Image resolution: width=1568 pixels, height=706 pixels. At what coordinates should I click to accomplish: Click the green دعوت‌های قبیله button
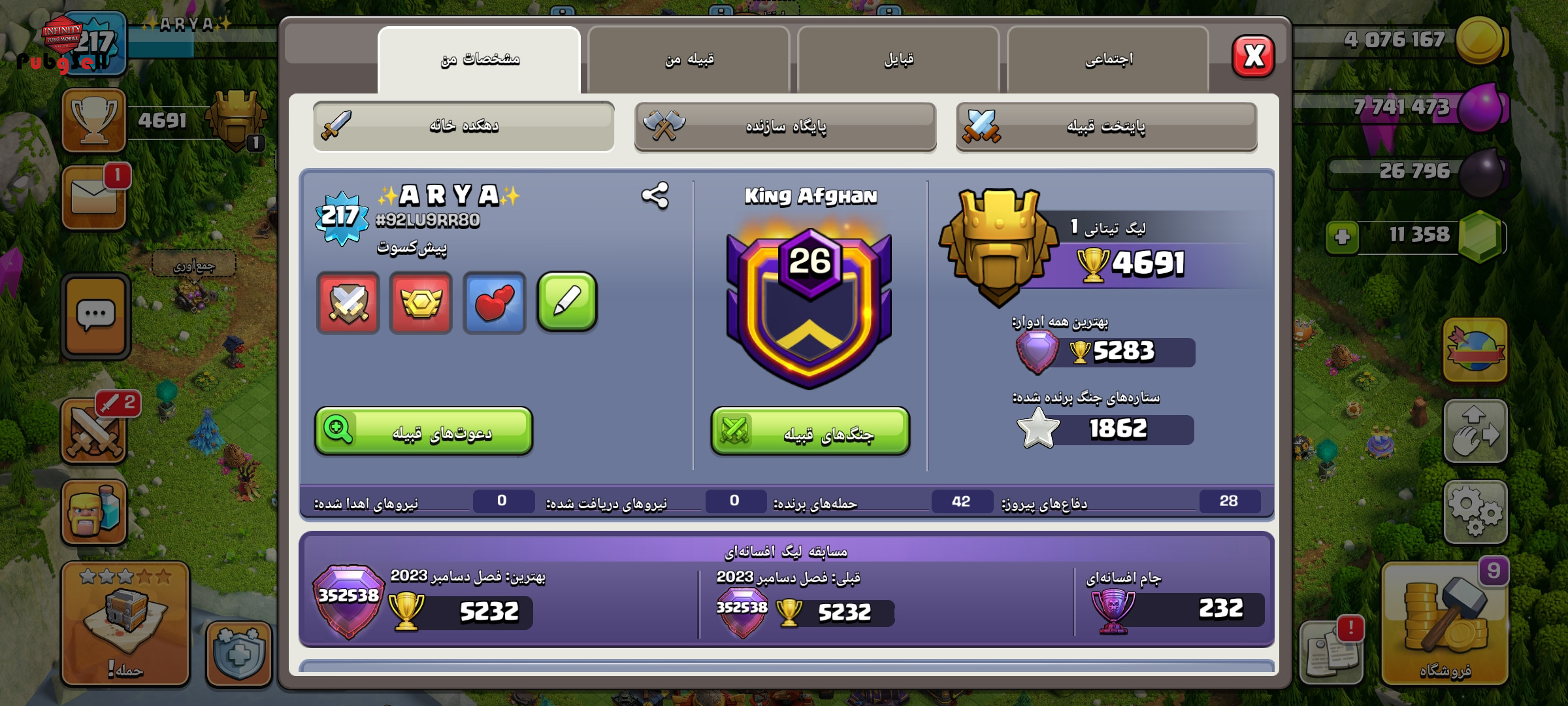pos(424,431)
